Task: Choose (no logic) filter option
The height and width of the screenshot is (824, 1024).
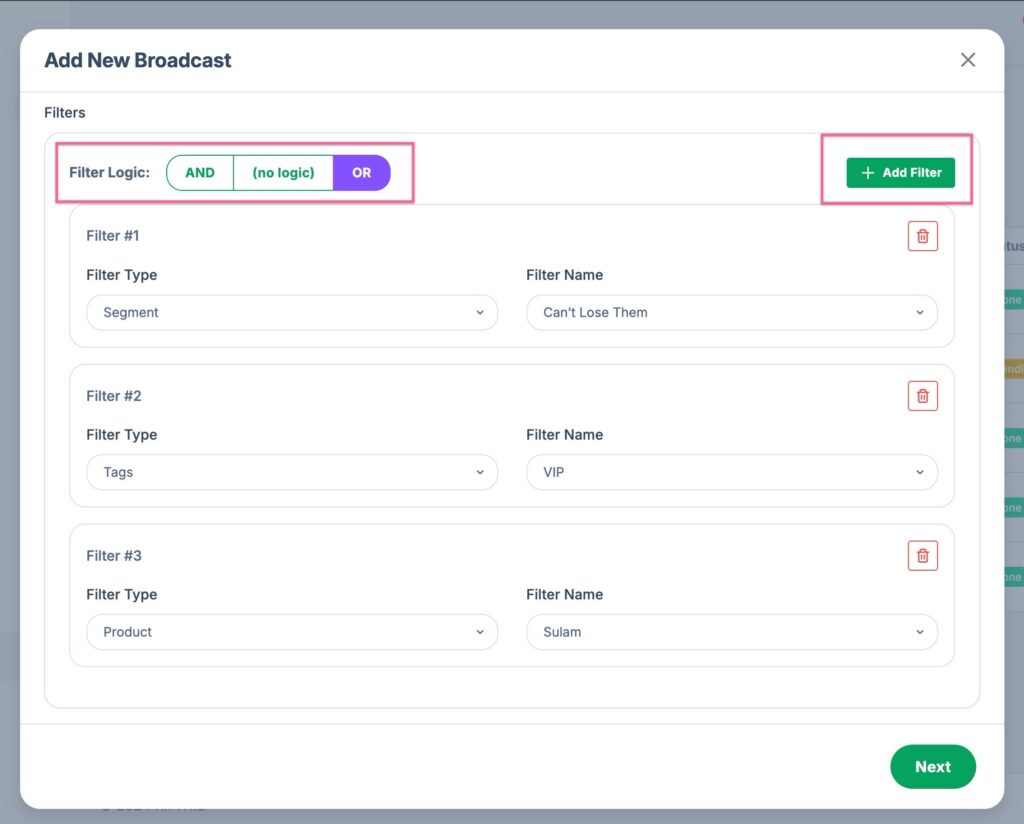Action: click(x=283, y=173)
